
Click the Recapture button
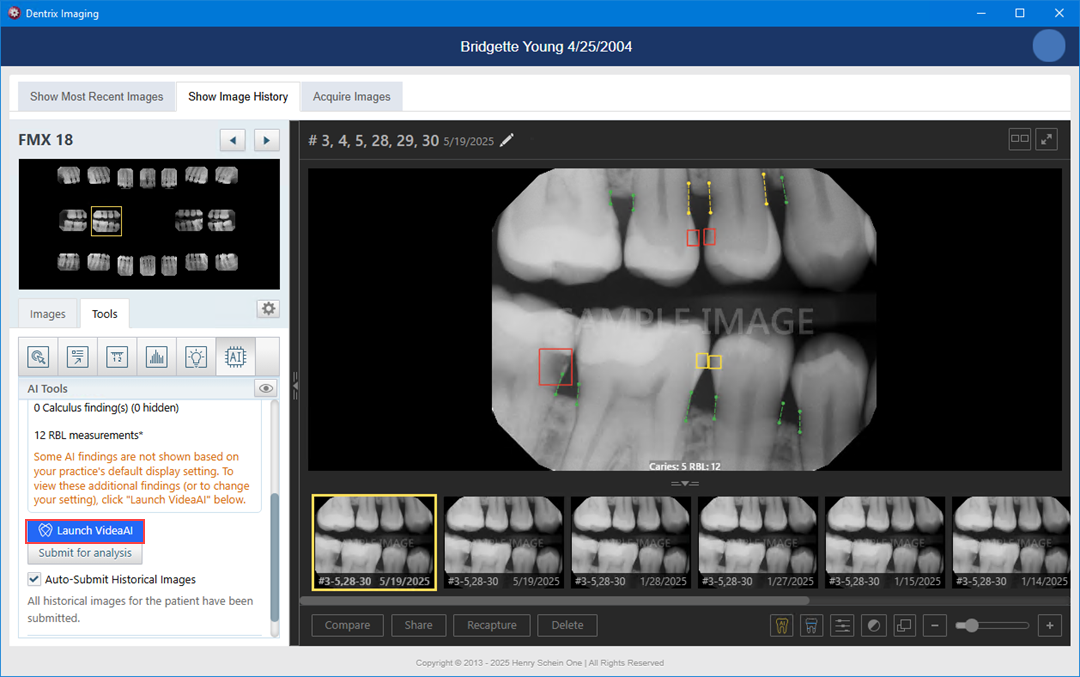[x=492, y=625]
